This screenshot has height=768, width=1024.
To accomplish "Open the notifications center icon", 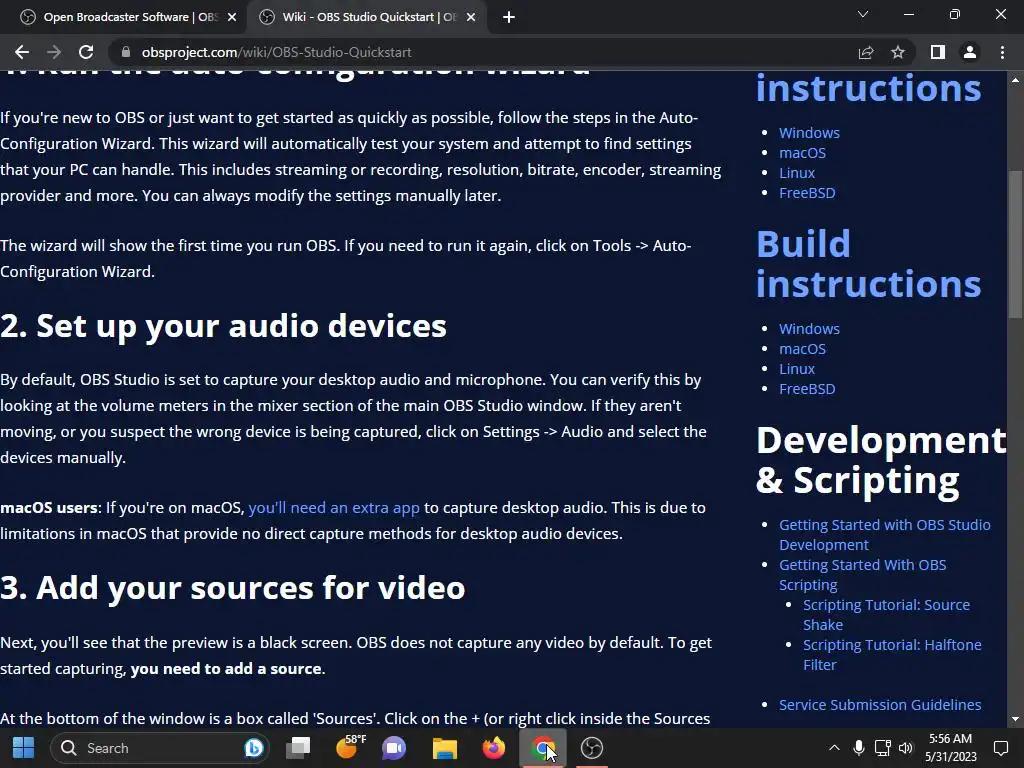I will (1000, 748).
